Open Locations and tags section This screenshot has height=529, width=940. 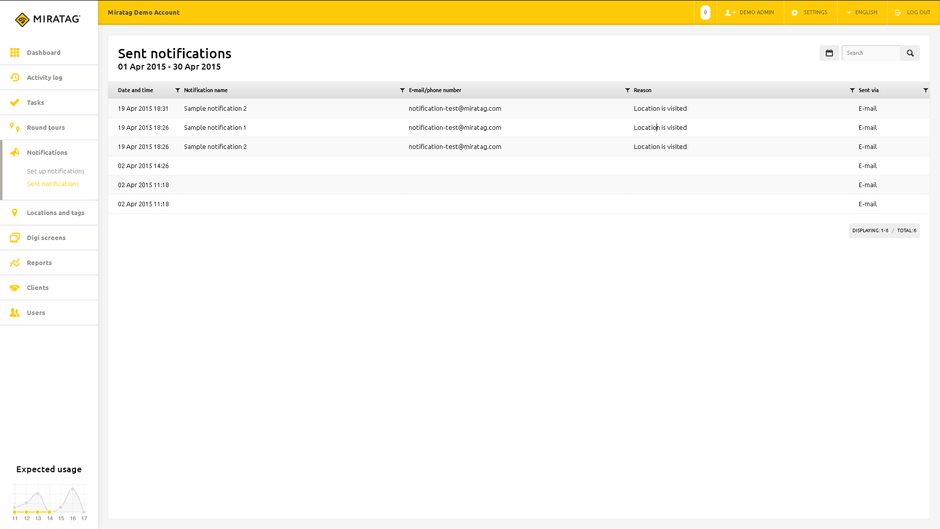(55, 212)
